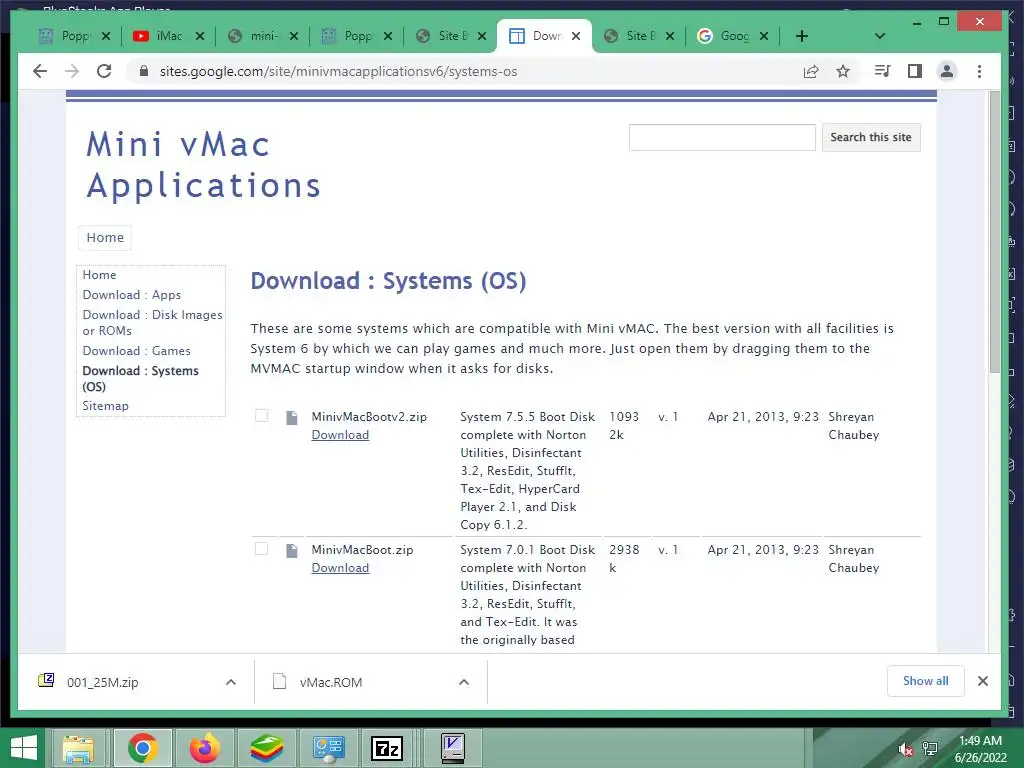Click the MinivMacBootv2.zip file name
This screenshot has height=768, width=1024.
369,417
